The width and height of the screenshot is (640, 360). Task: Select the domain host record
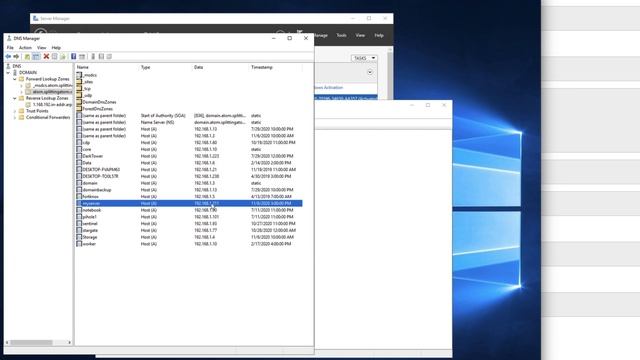[189, 183]
